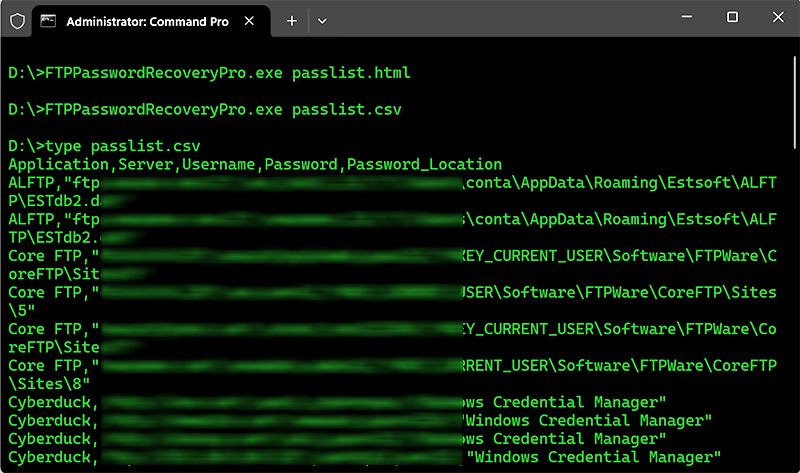Maximize the terminal window
The width and height of the screenshot is (800, 473).
click(732, 17)
